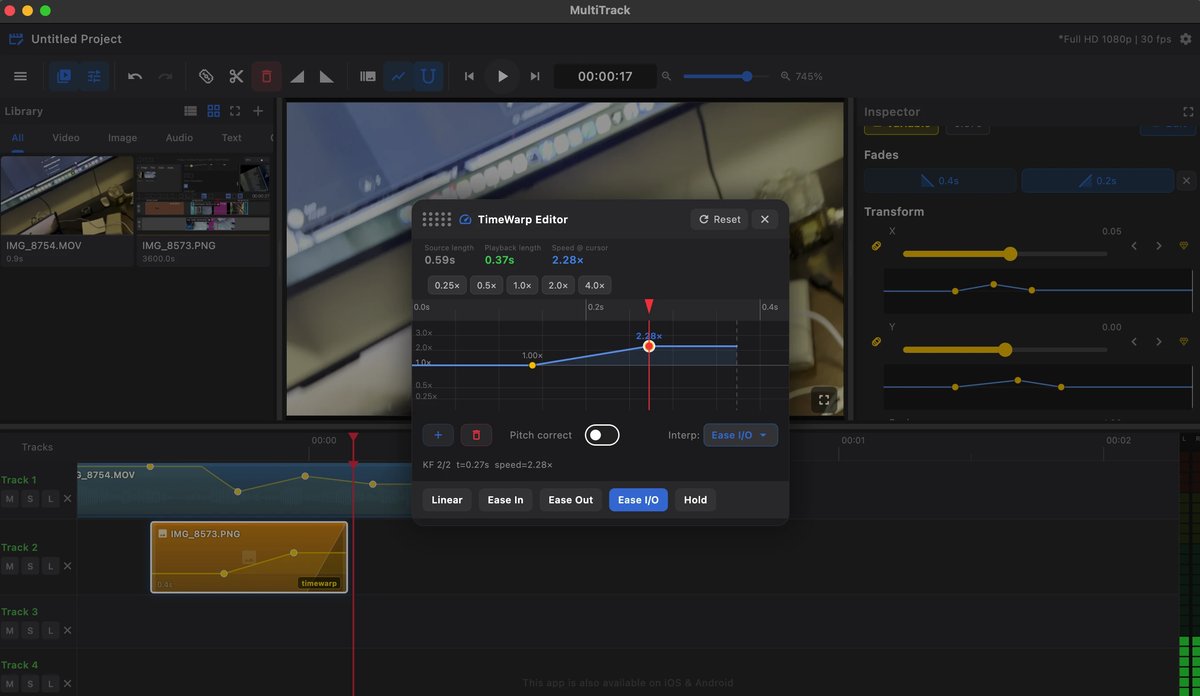1200x696 pixels.
Task: Select the IMG_8754.MOV thumbnail in the Library
Action: (67, 195)
